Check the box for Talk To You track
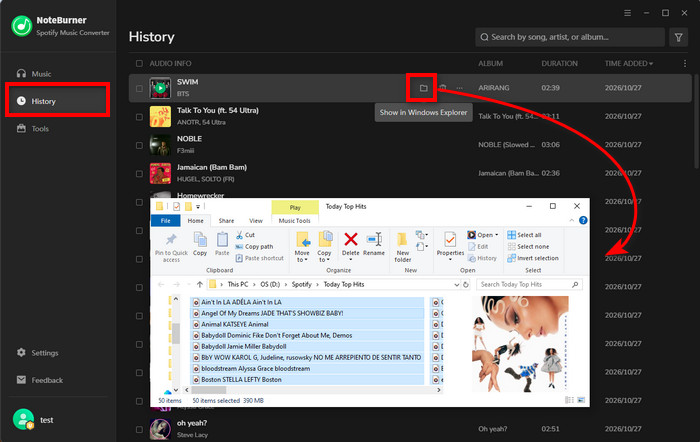 point(139,117)
